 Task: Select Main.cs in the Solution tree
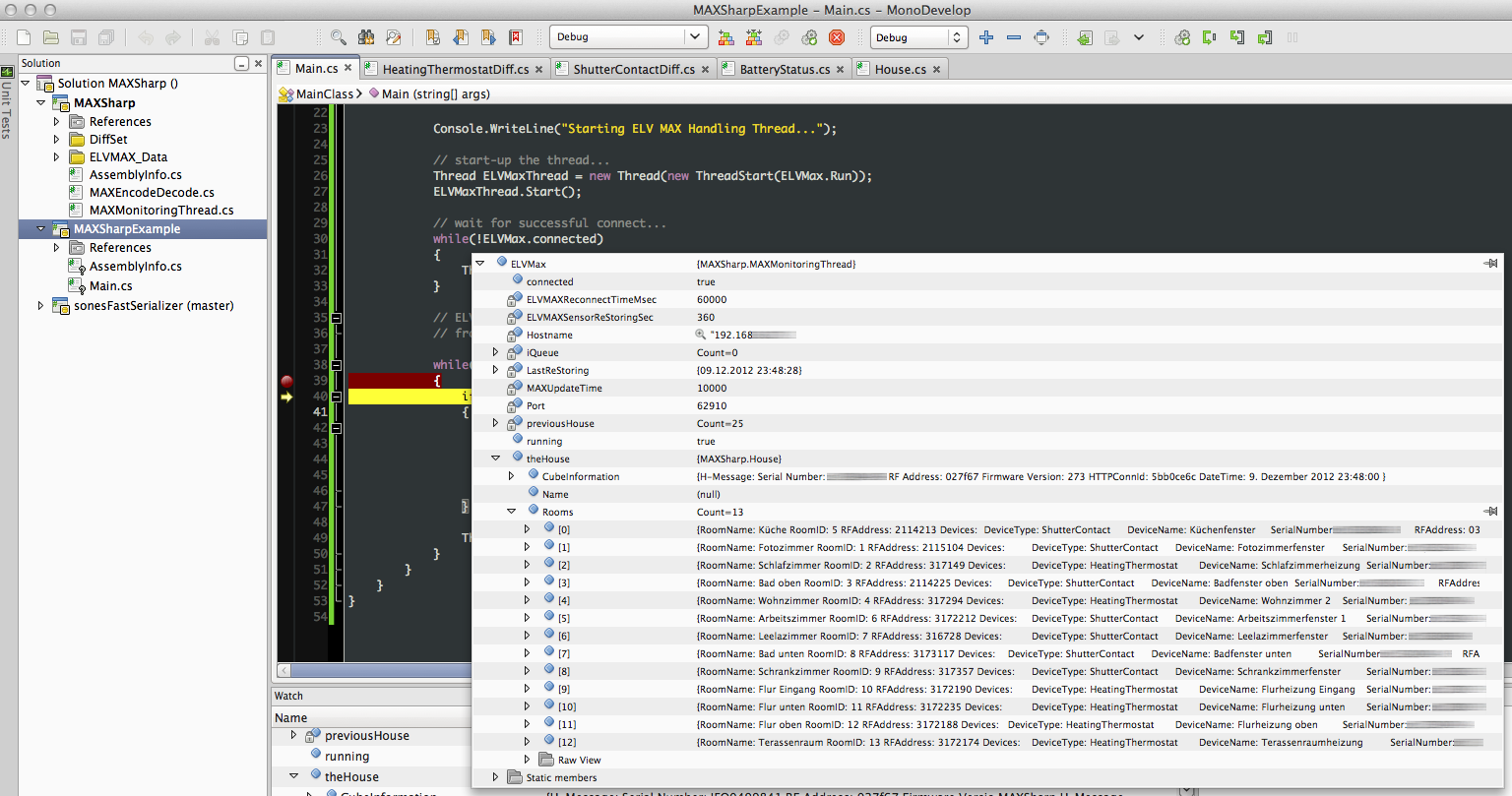coord(110,285)
